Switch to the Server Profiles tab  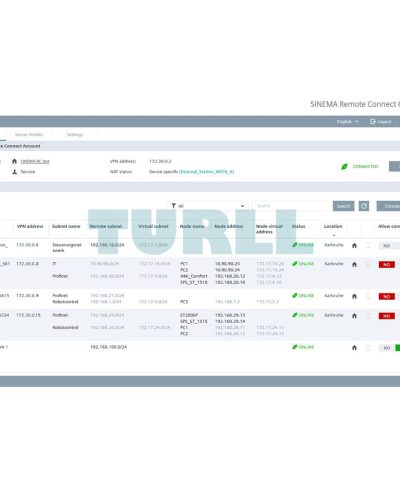(29, 134)
